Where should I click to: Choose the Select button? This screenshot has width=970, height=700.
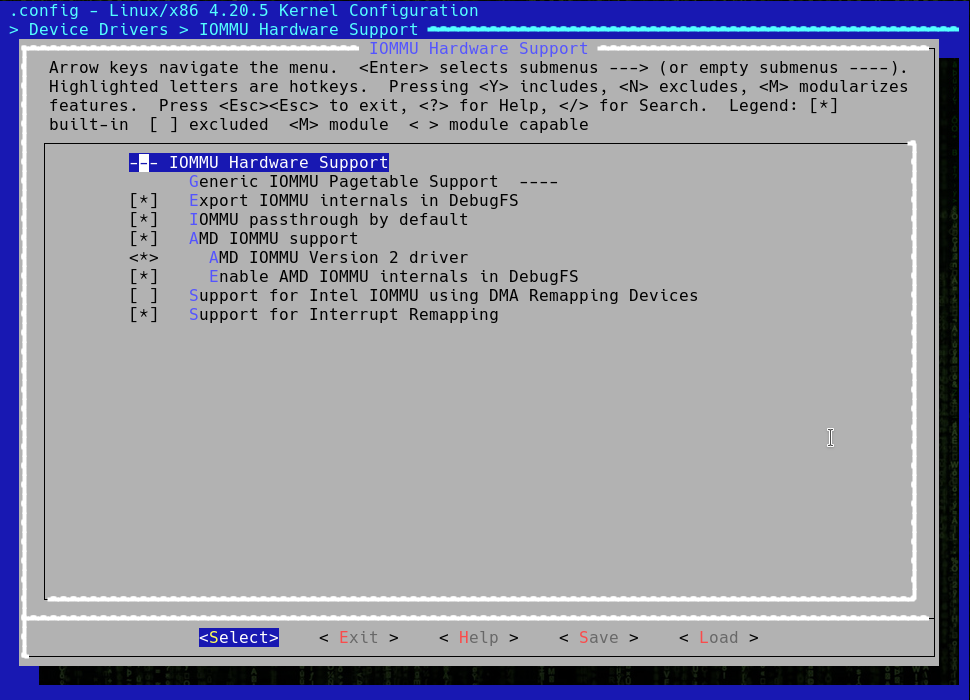pos(238,637)
